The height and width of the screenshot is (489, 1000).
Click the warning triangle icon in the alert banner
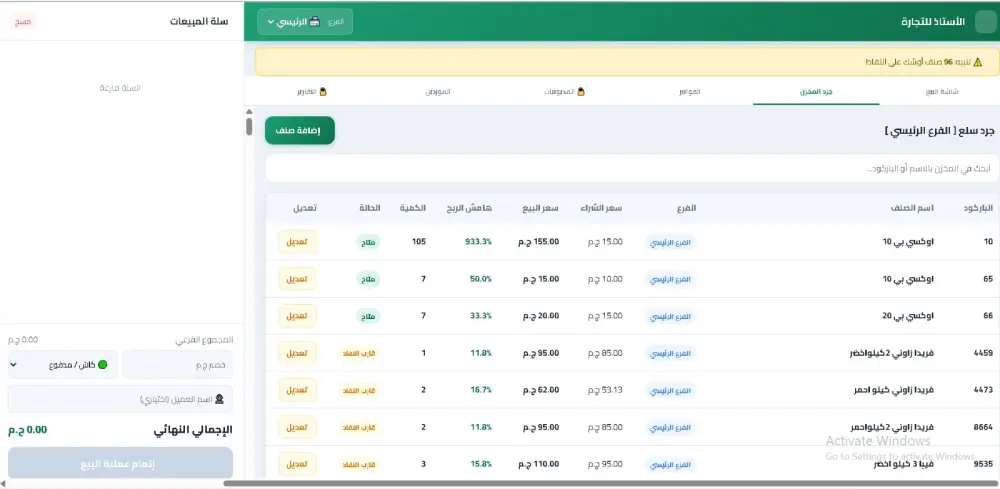(x=978, y=62)
